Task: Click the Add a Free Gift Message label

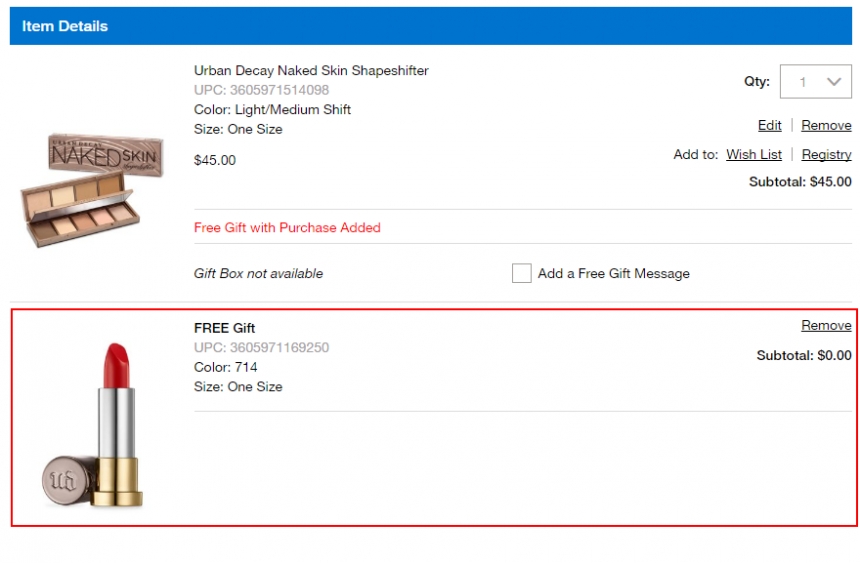Action: pos(613,273)
